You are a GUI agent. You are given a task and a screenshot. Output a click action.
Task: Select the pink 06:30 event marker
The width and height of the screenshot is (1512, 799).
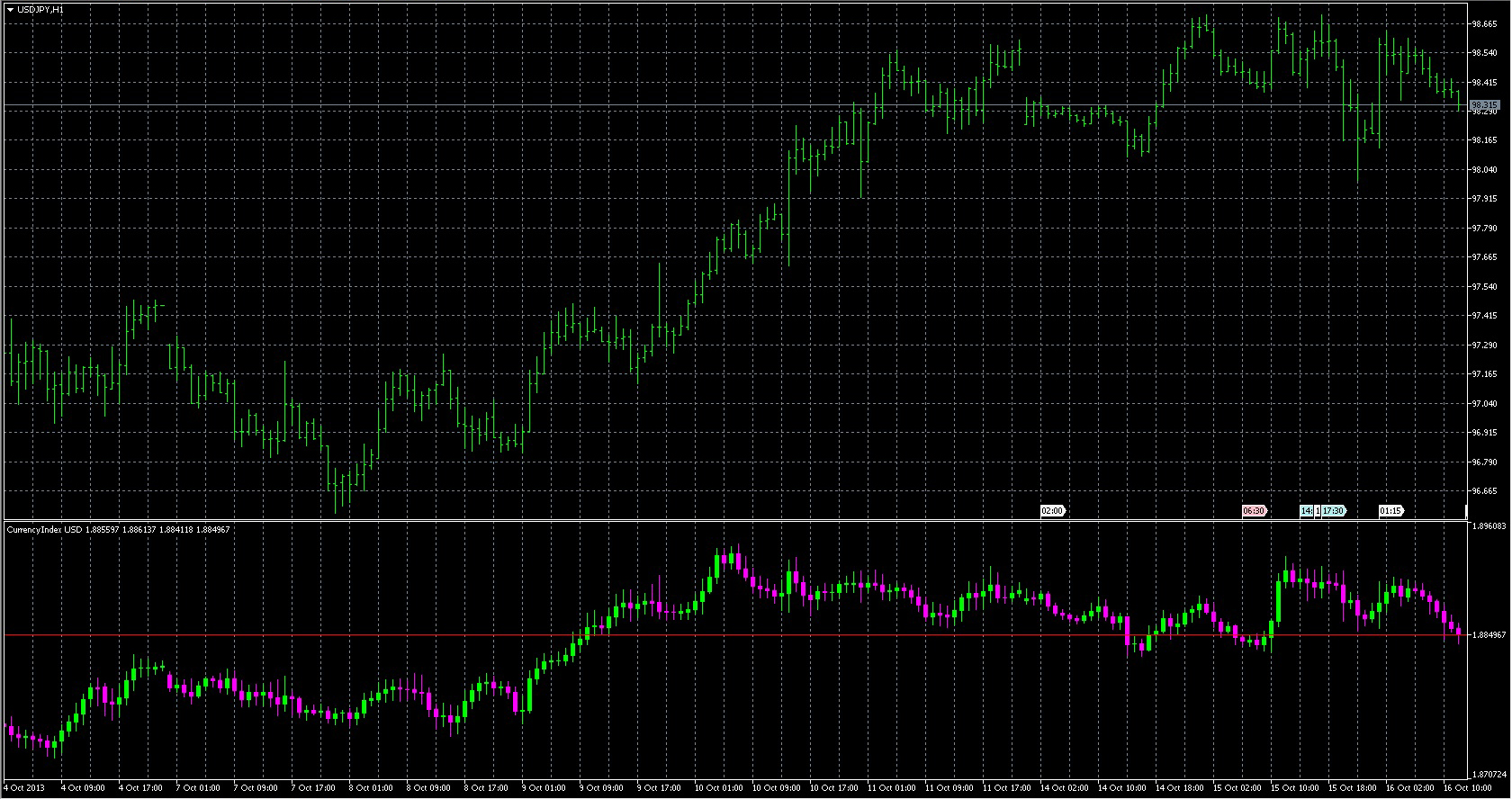[x=1254, y=511]
